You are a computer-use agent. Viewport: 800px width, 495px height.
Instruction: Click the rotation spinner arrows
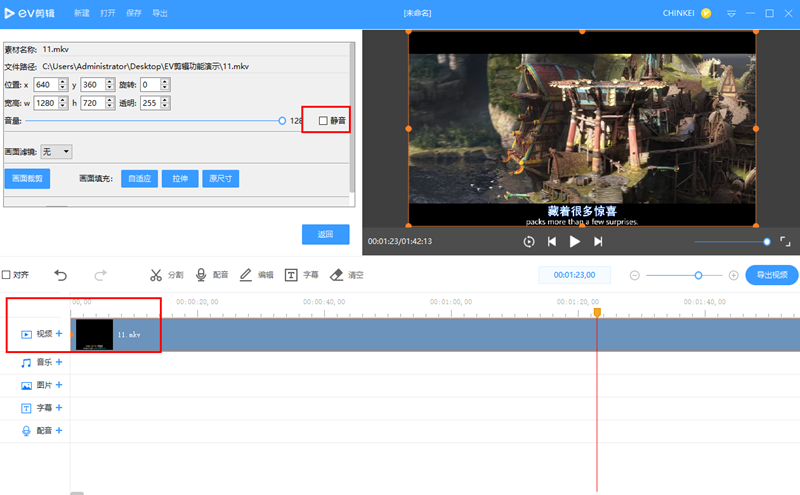(x=165, y=85)
